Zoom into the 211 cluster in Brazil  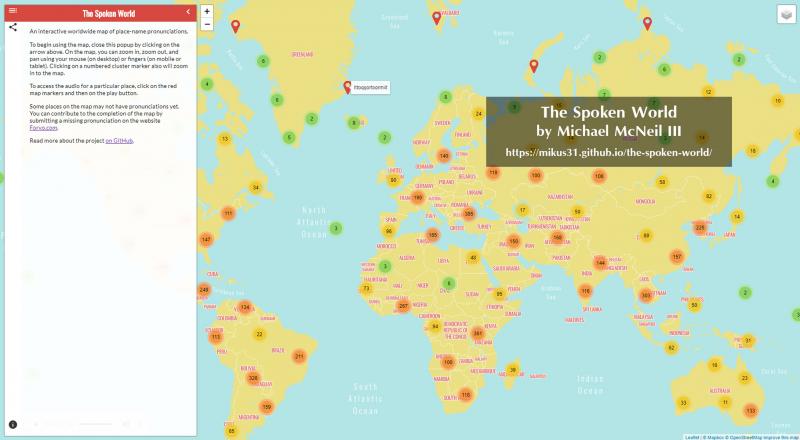pyautogui.click(x=298, y=356)
